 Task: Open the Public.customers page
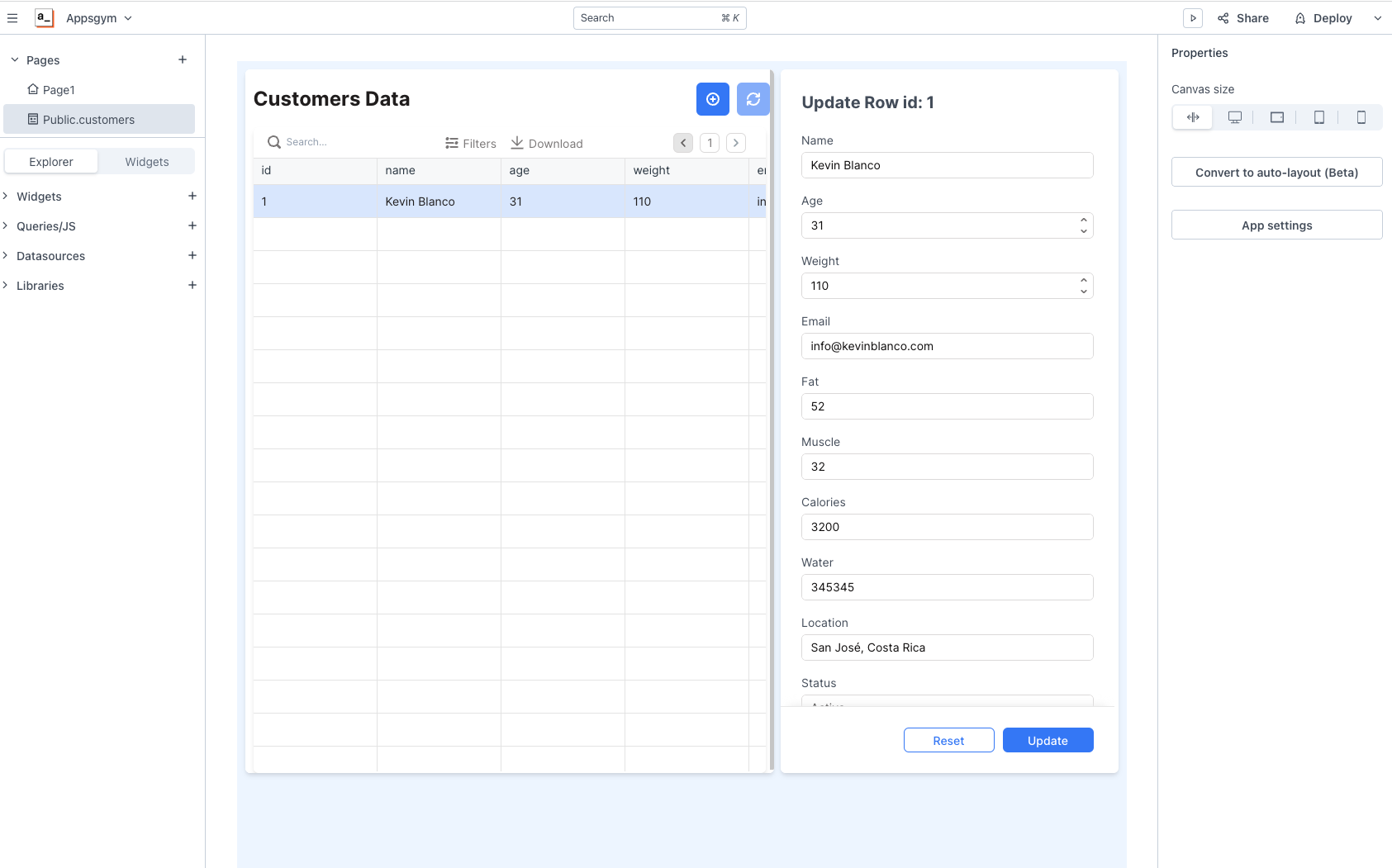coord(88,120)
